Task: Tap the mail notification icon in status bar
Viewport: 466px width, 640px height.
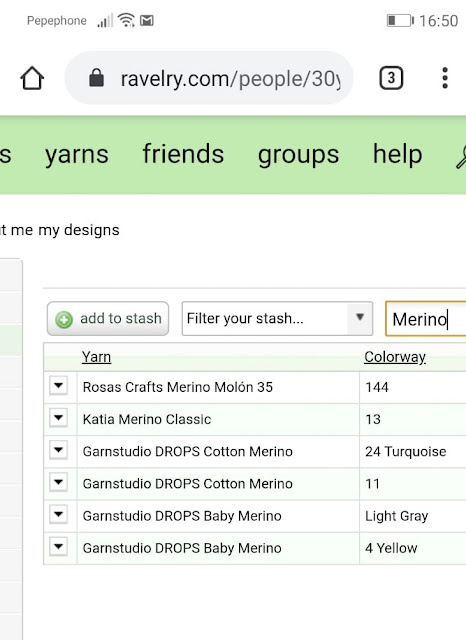Action: coord(146,20)
